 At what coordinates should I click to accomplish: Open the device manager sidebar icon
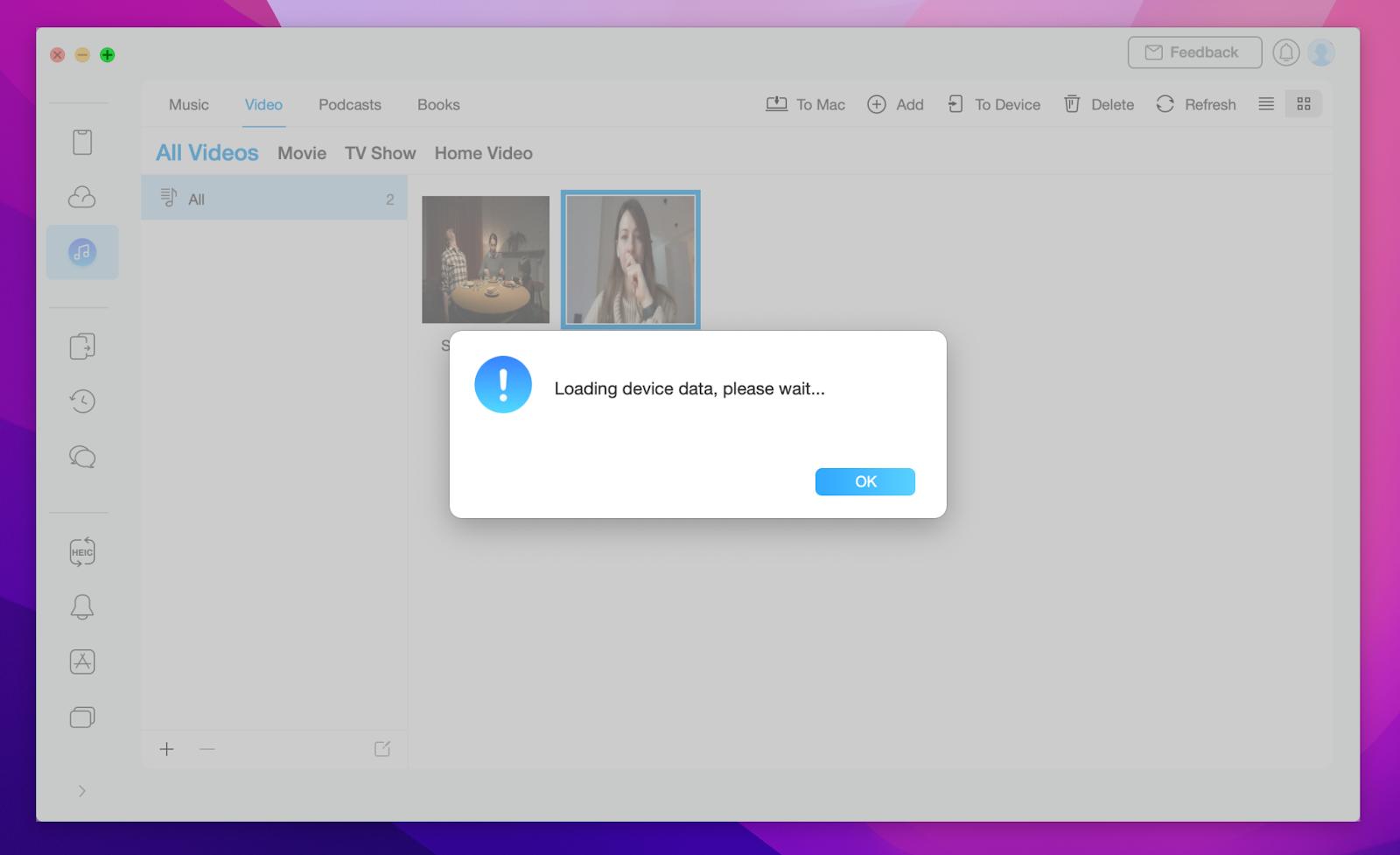pos(82,142)
